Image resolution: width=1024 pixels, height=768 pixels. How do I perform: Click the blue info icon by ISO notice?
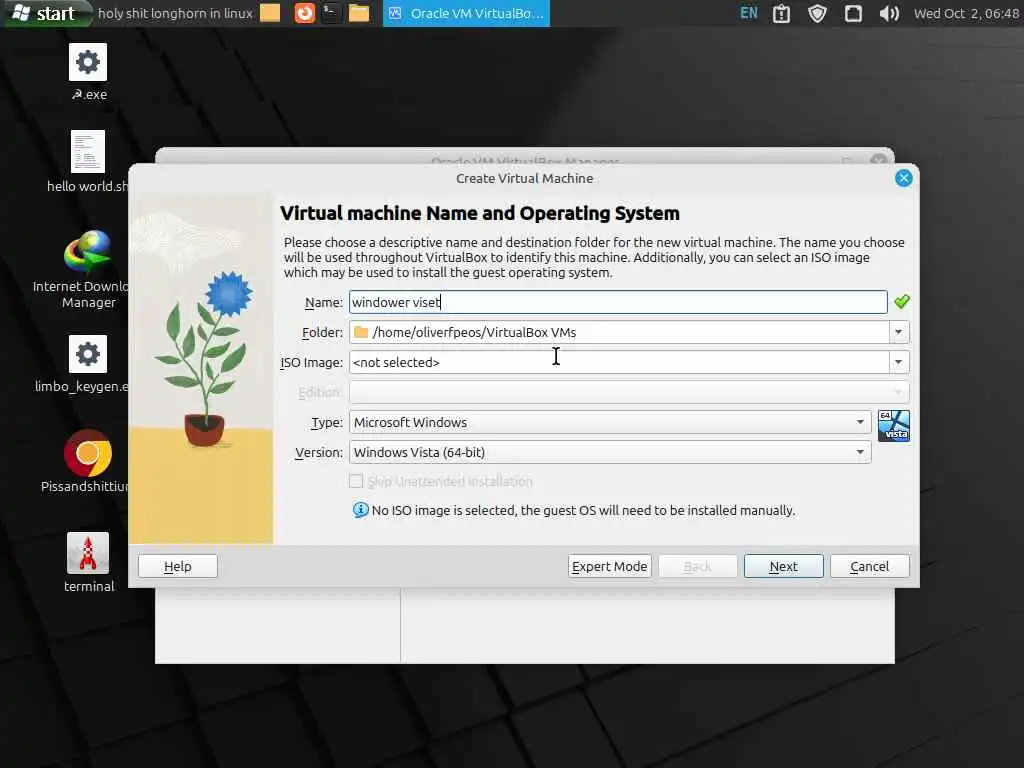(x=360, y=510)
